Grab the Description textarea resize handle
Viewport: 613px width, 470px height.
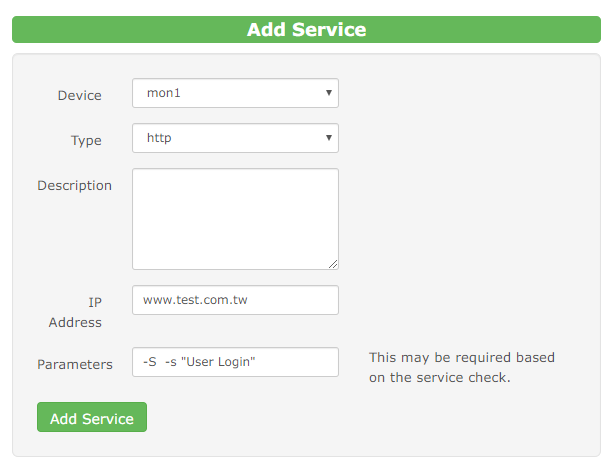click(333, 264)
